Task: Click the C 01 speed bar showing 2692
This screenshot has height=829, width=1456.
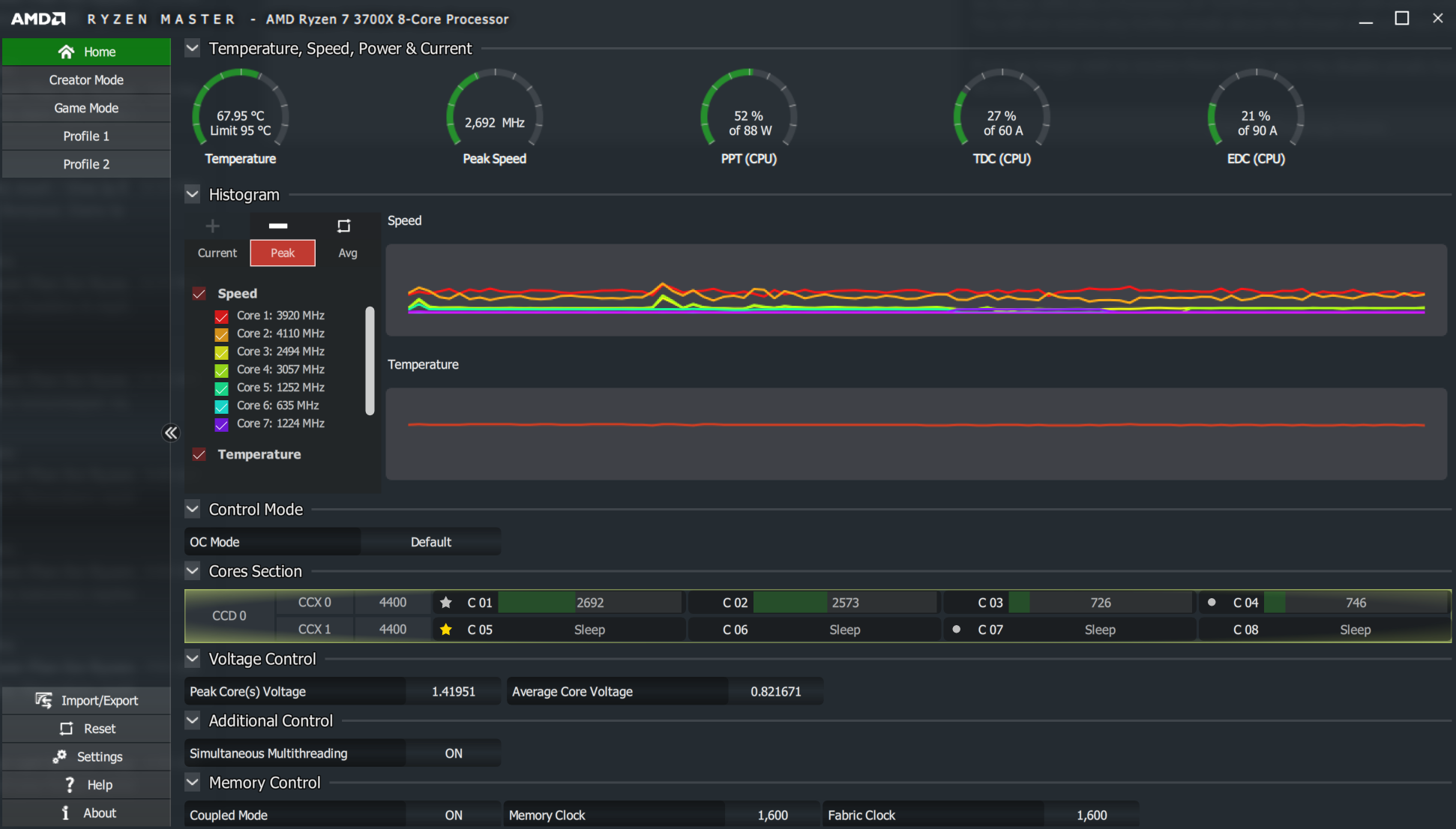Action: (590, 603)
